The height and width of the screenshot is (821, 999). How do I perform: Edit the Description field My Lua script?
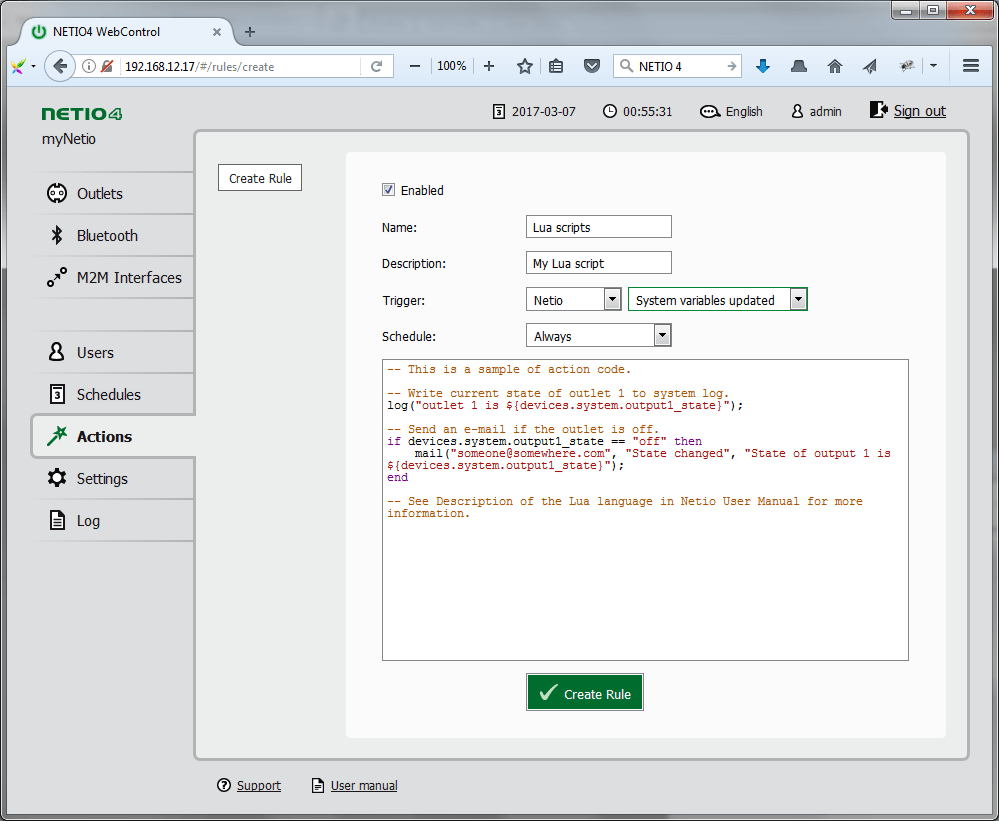(x=598, y=262)
